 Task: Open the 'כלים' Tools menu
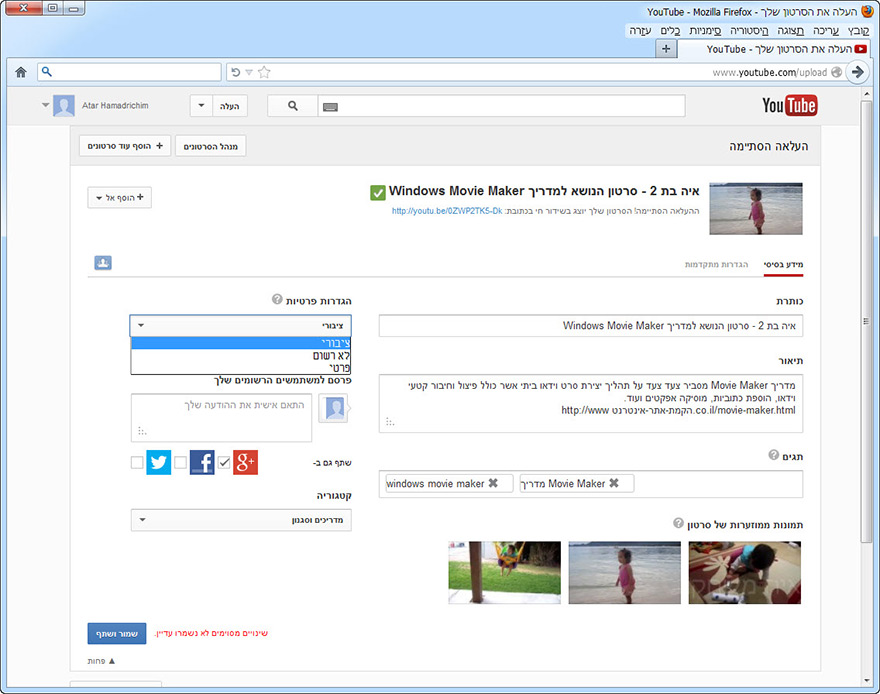pos(670,30)
